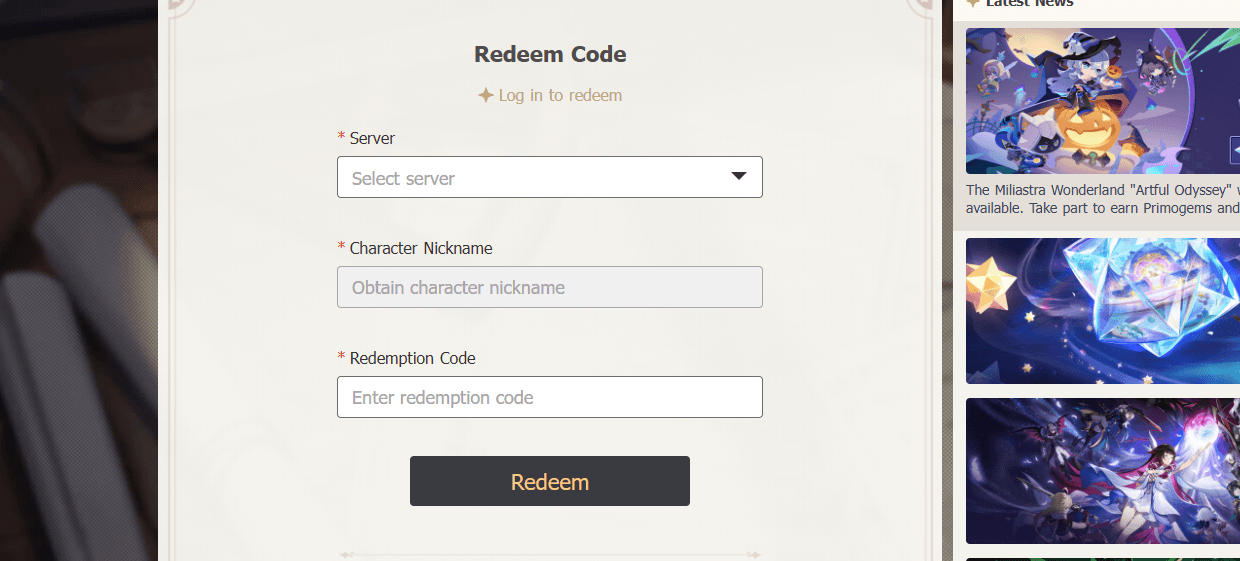Click the Redemption Code field label
The image size is (1240, 561).
point(412,358)
